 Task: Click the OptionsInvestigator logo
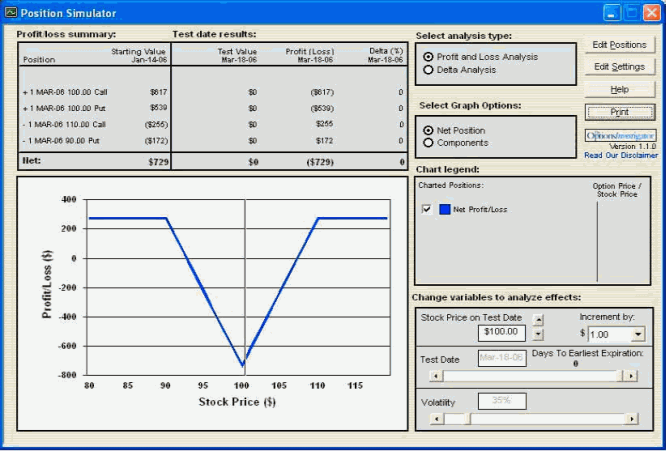620,134
